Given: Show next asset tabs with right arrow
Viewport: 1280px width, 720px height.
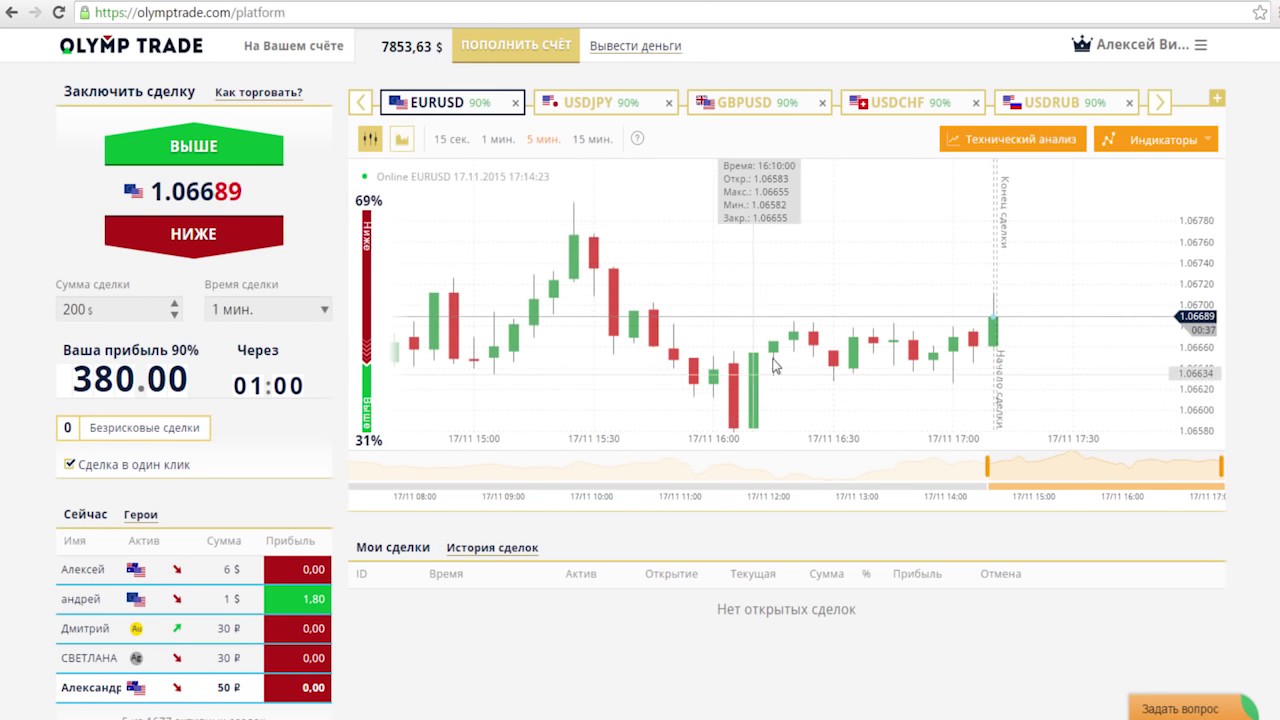Looking at the screenshot, I should tap(1158, 102).
